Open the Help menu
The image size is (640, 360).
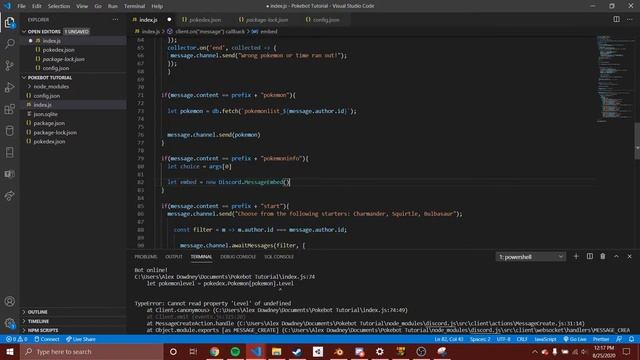pos(157,6)
